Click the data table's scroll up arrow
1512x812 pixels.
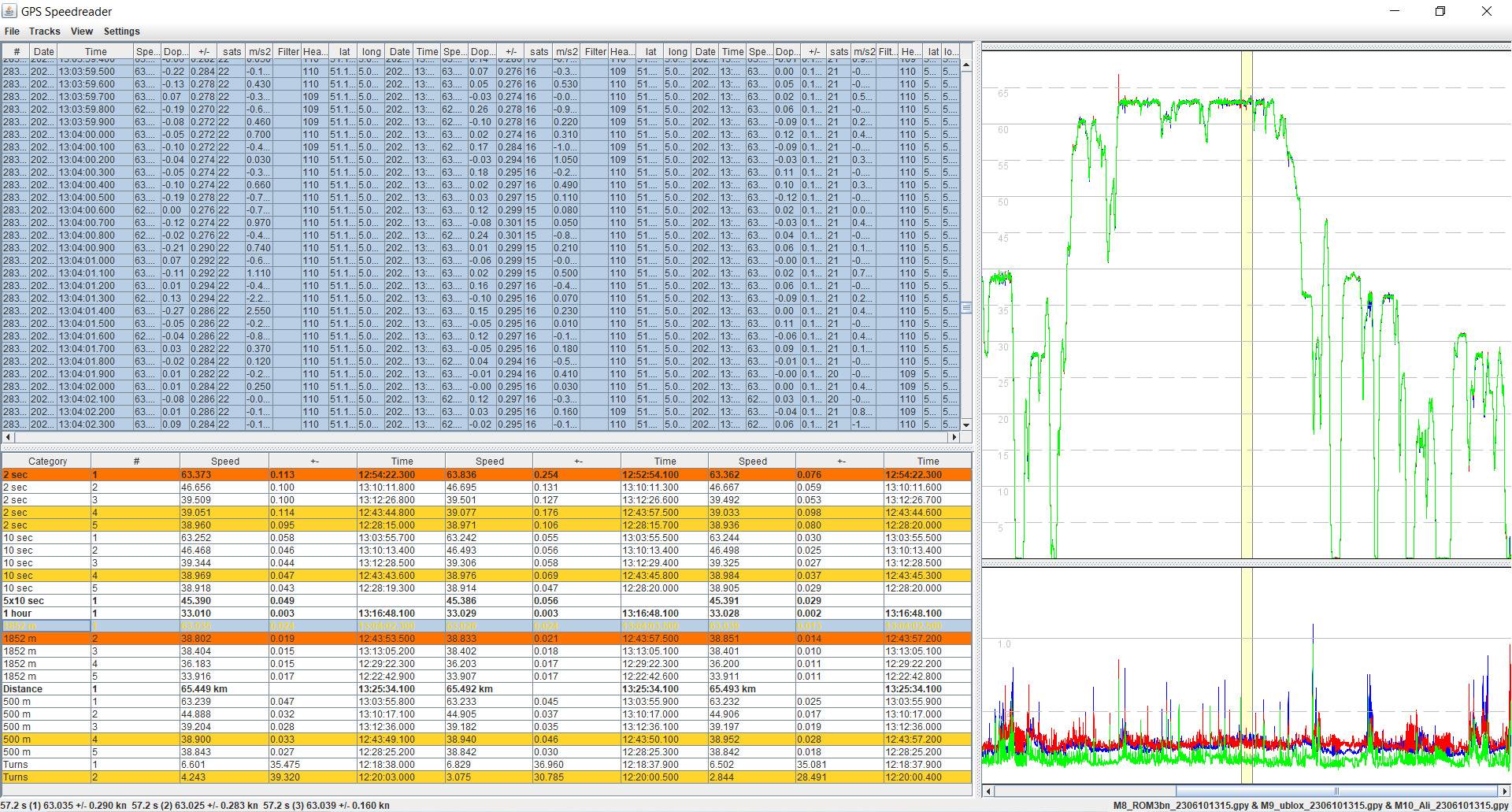coord(966,65)
